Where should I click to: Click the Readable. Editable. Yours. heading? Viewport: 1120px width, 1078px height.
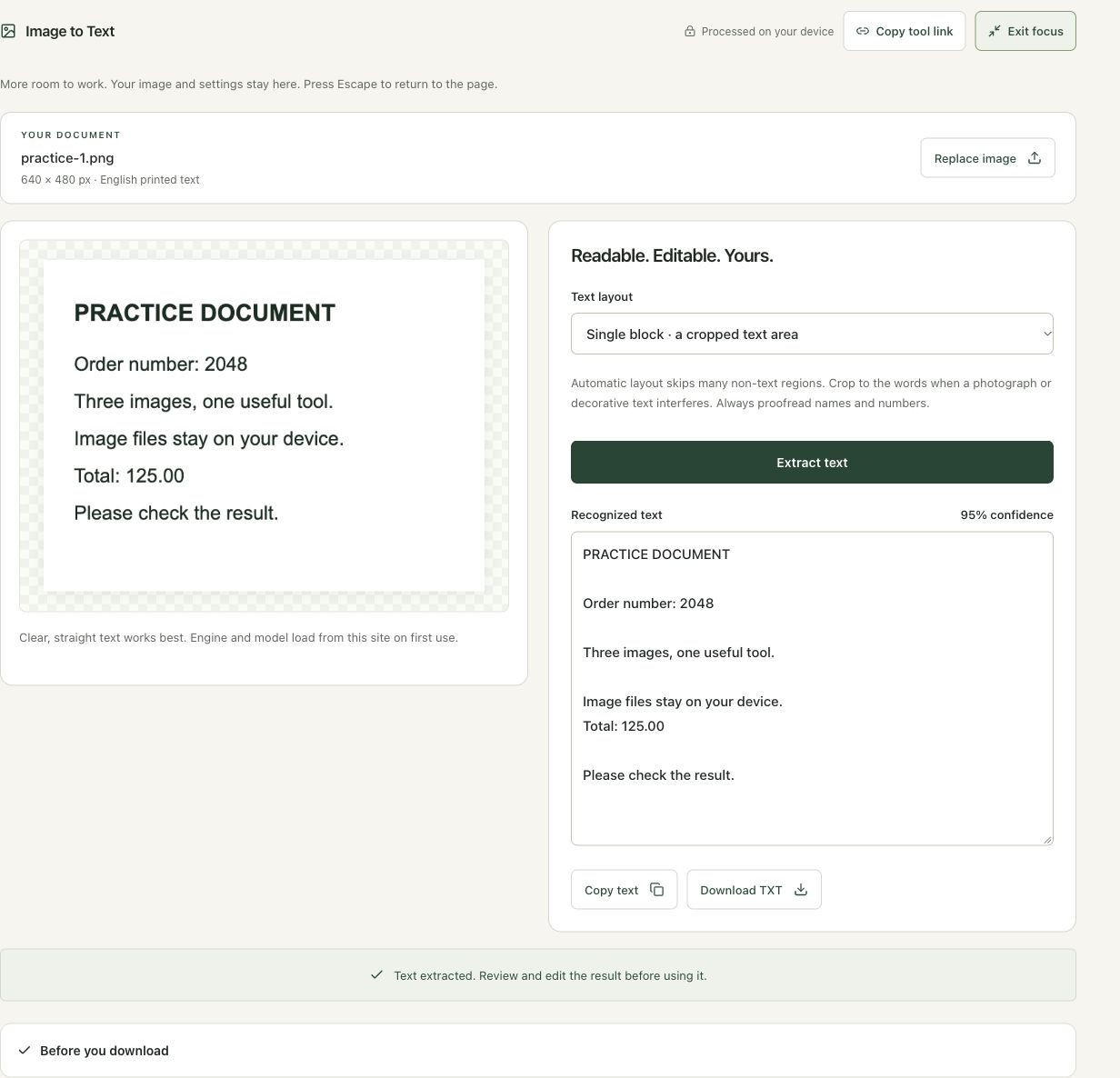pyautogui.click(x=672, y=255)
